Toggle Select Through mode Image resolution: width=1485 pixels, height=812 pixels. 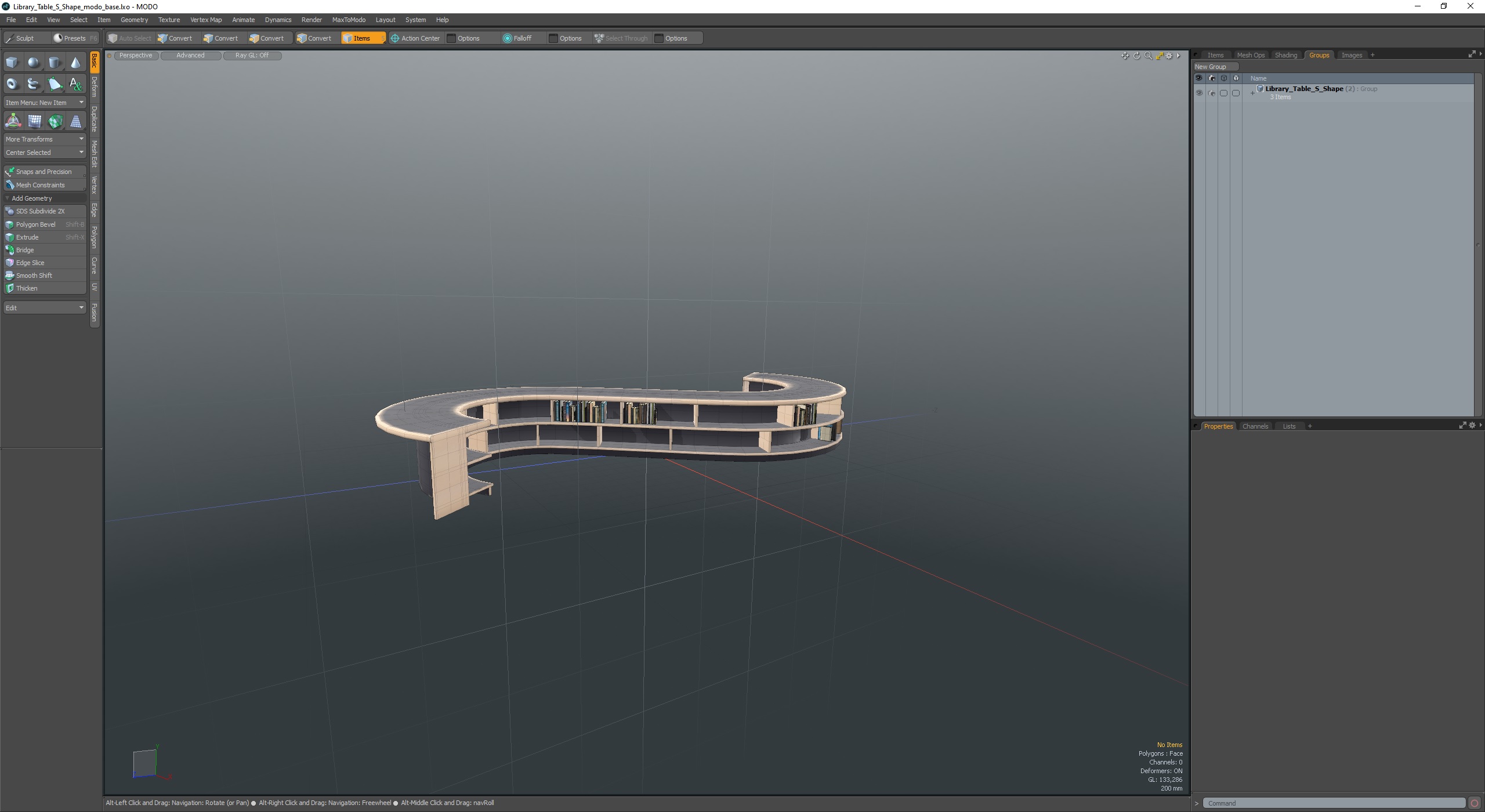click(x=621, y=38)
